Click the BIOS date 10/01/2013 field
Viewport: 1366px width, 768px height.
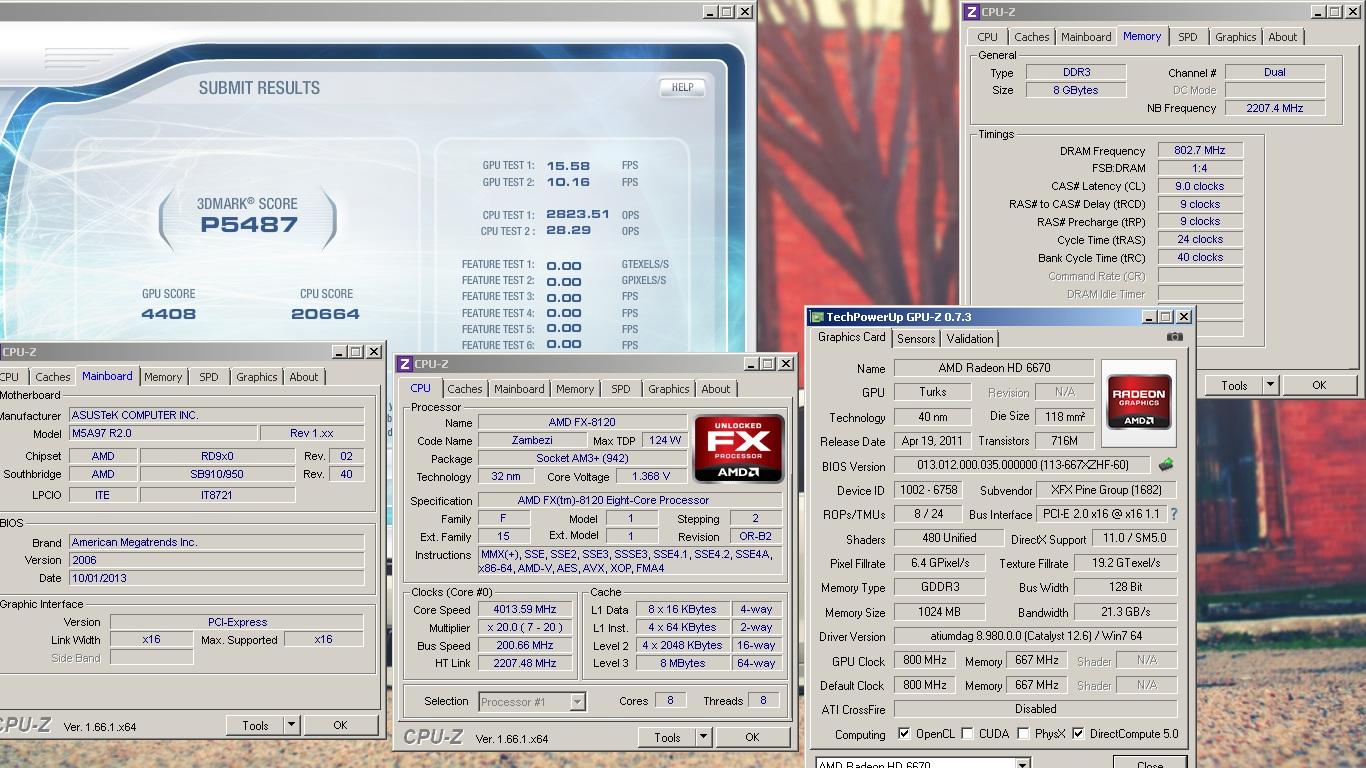[x=216, y=578]
